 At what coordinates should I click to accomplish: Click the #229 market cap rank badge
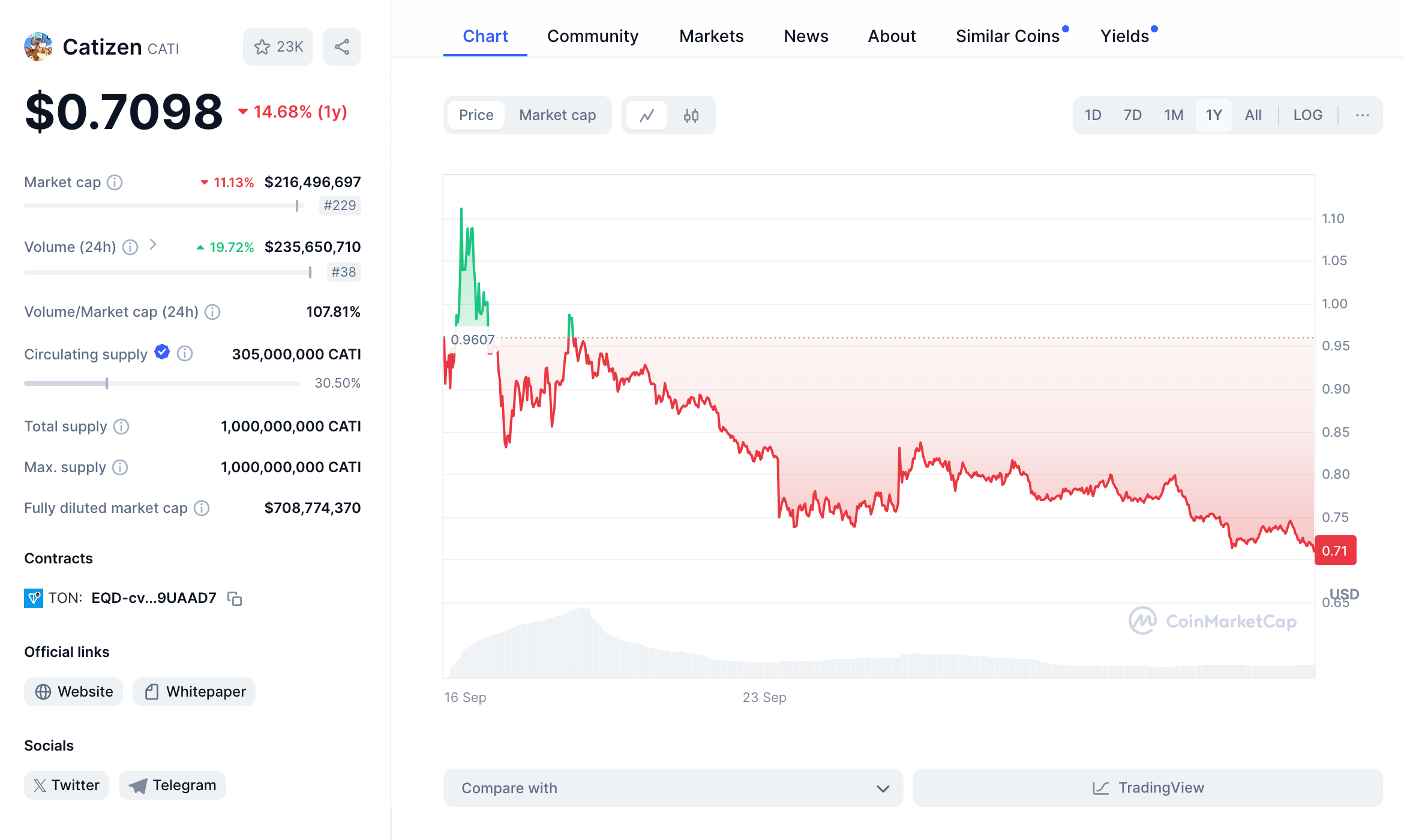[340, 206]
